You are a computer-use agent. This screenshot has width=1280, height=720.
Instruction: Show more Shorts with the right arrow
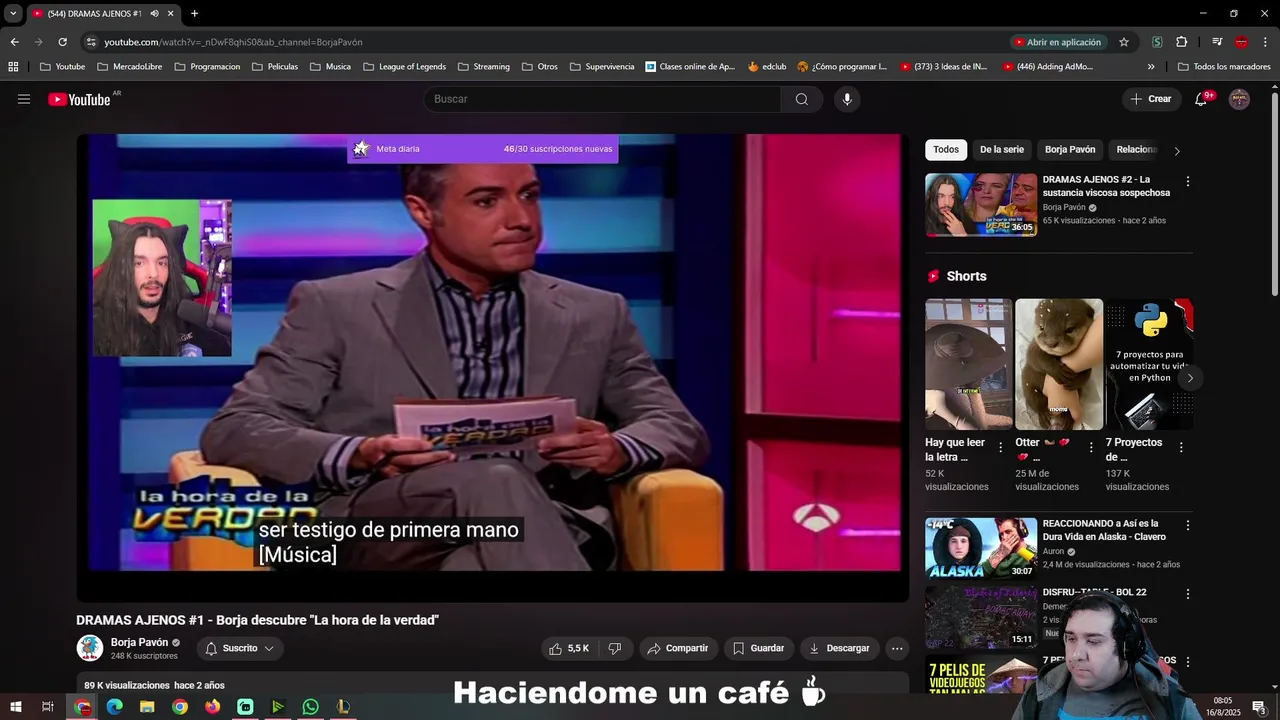[1190, 378]
